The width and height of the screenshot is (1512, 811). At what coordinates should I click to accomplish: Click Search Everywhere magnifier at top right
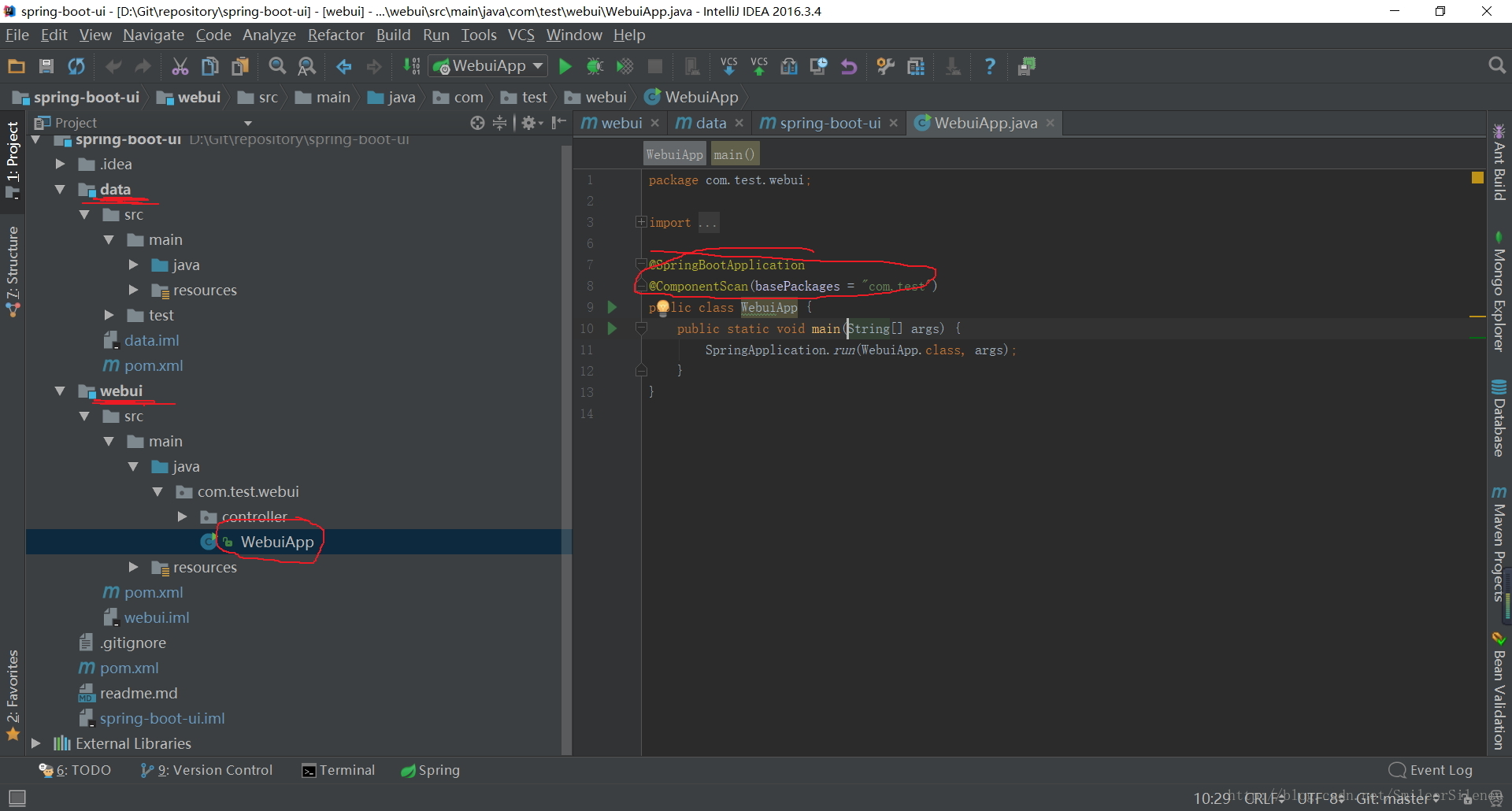tap(1497, 65)
